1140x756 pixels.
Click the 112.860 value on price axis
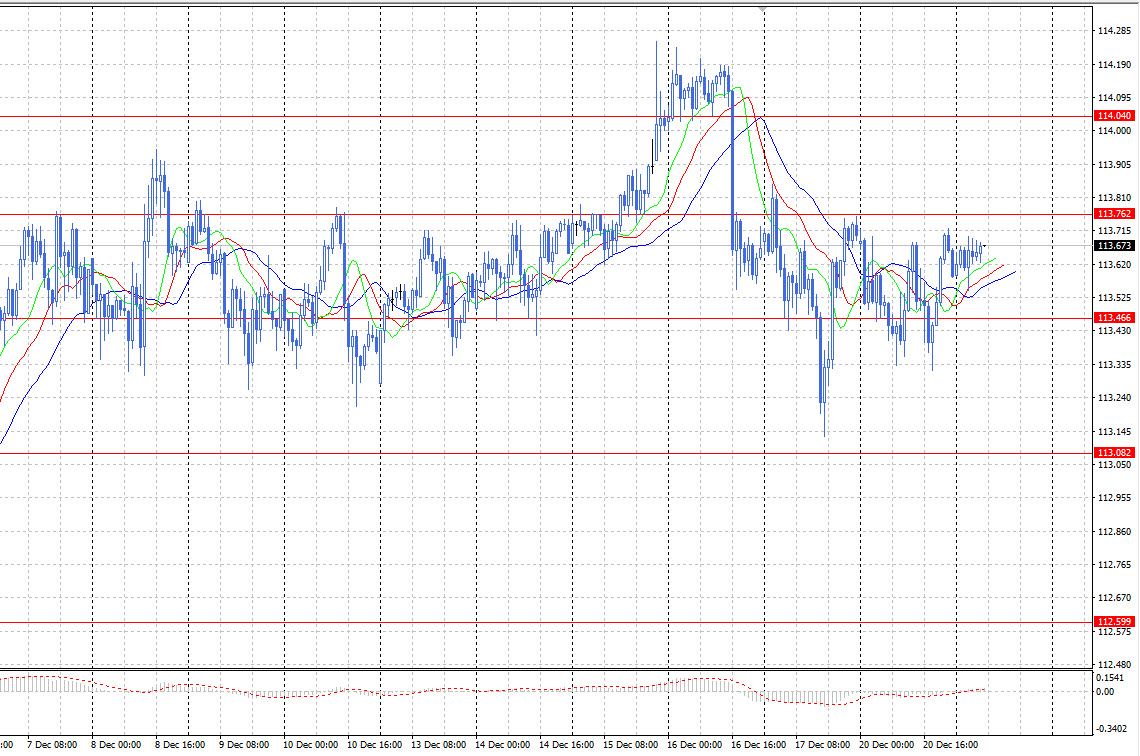(x=1115, y=531)
